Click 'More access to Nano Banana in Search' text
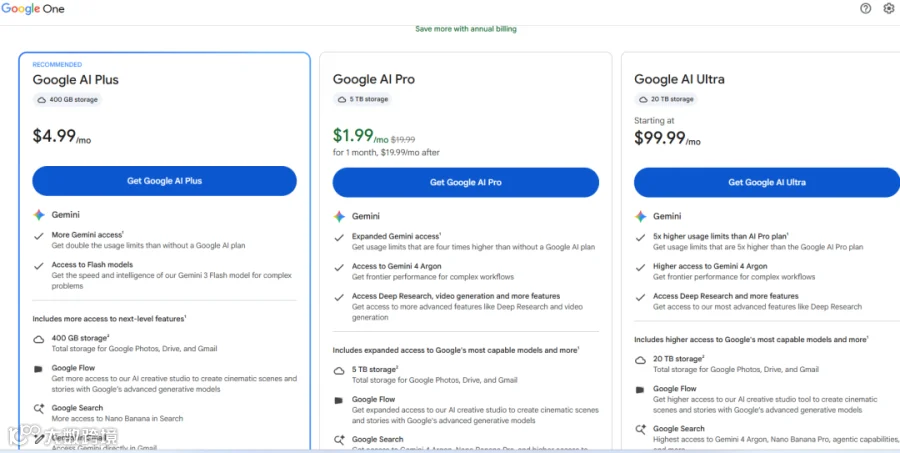Viewport: 900px width, 453px height. point(118,419)
